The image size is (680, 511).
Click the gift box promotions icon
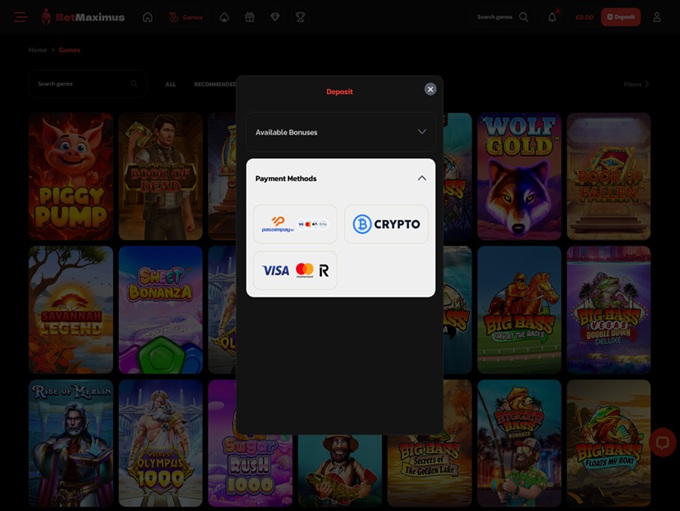coord(250,17)
